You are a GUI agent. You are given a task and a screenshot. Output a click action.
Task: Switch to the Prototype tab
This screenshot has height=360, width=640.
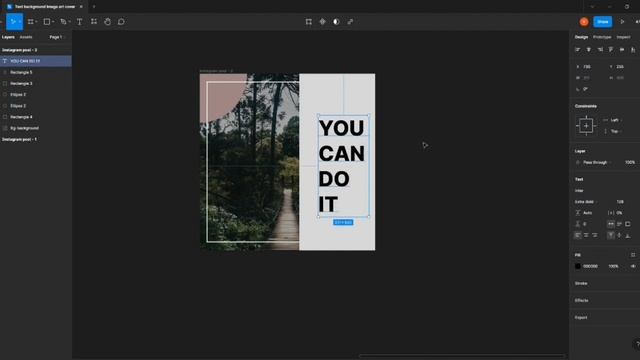coord(602,37)
